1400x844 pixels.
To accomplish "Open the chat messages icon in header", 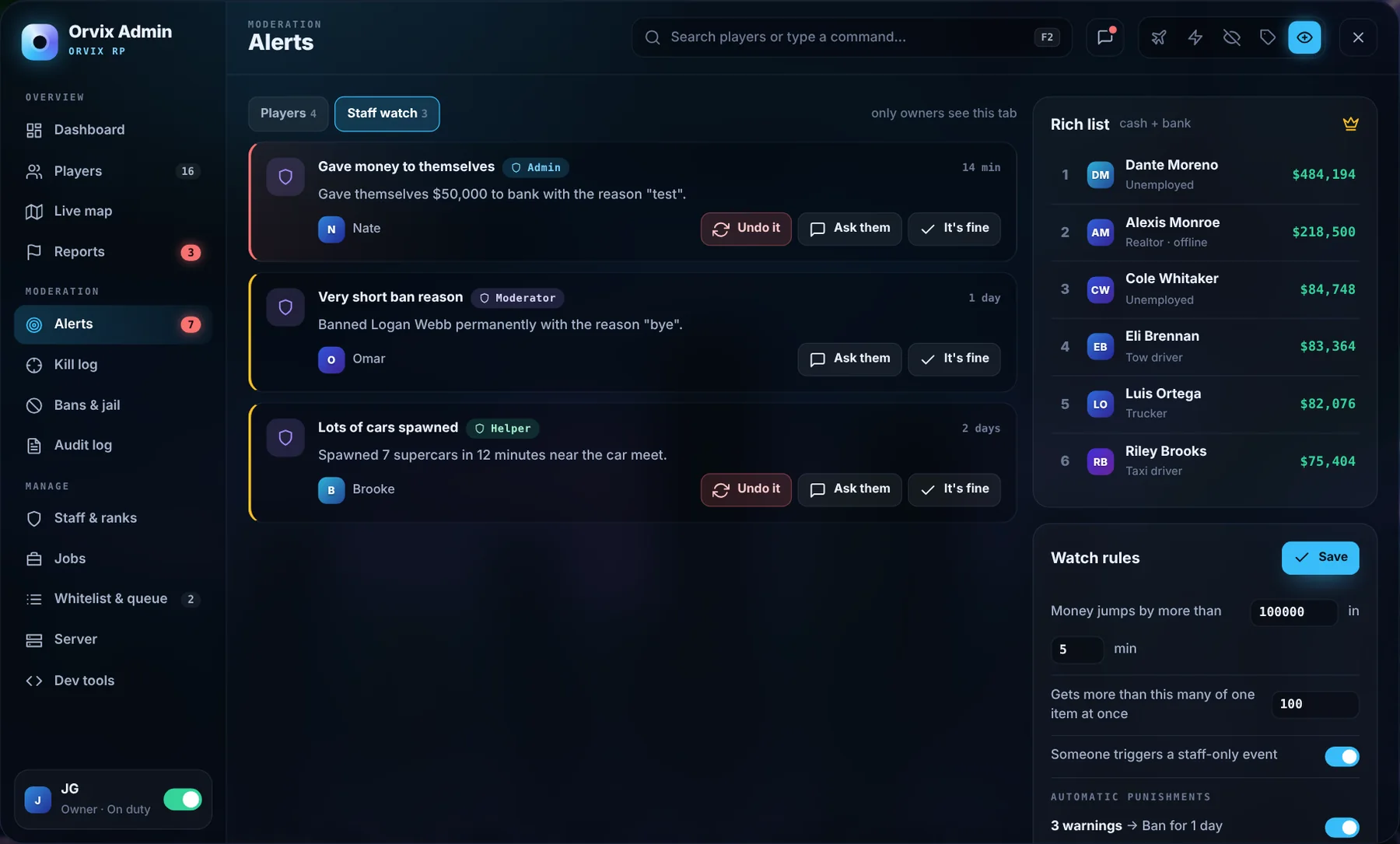I will (1104, 37).
